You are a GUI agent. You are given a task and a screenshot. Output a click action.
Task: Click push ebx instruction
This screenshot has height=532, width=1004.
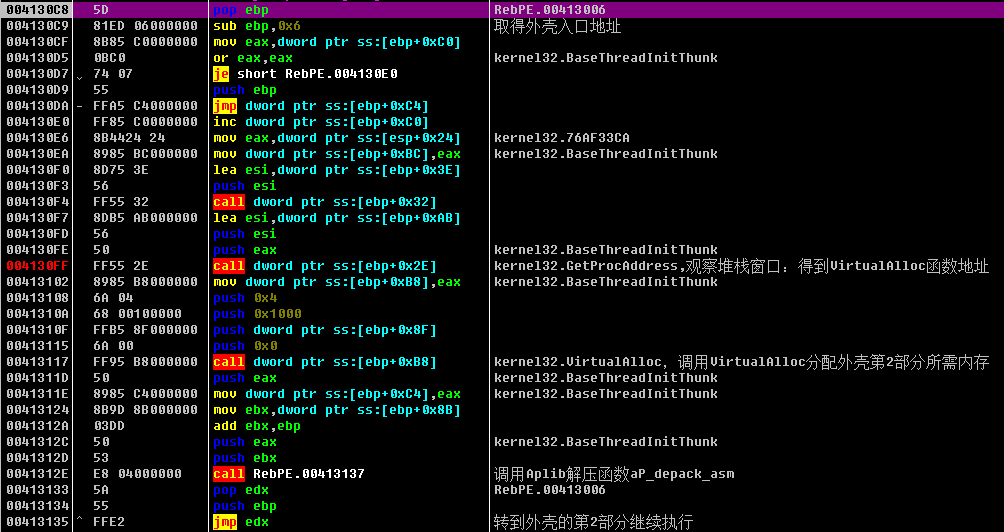point(245,458)
